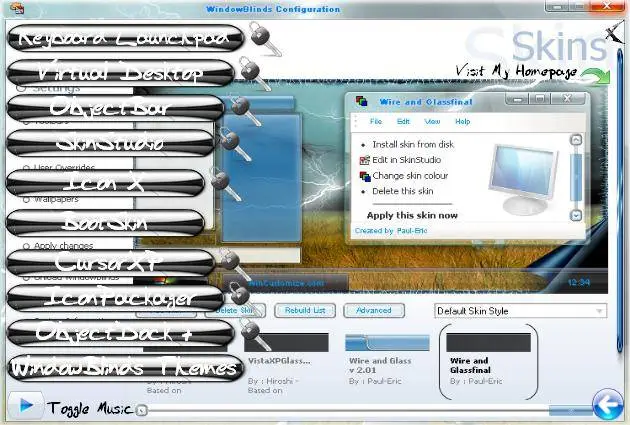Click the Wire and Glassfinal preview title icon
Image resolution: width=630 pixels, height=425 pixels.
coord(361,101)
